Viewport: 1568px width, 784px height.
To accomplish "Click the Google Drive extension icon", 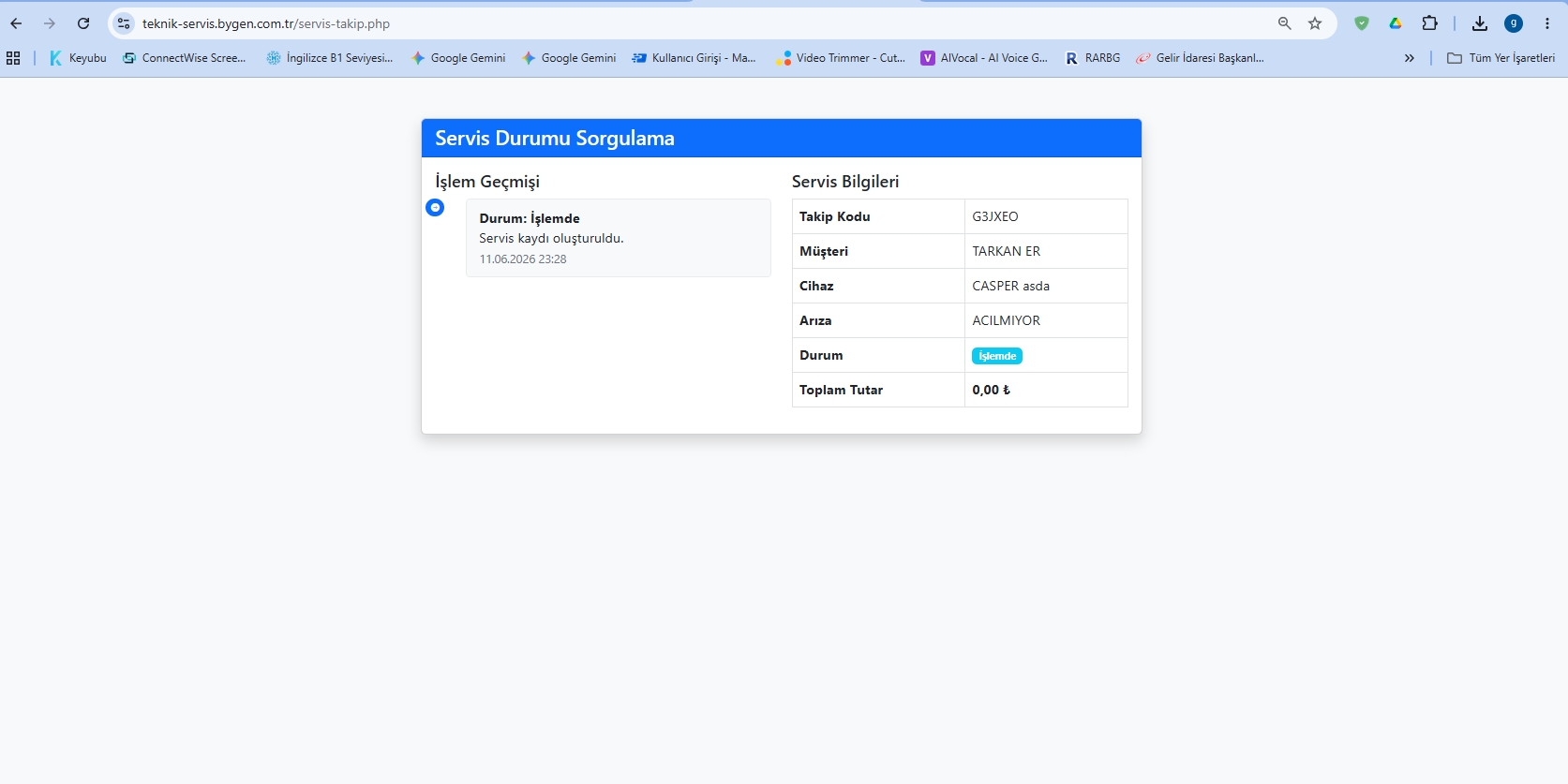I will 1396,23.
